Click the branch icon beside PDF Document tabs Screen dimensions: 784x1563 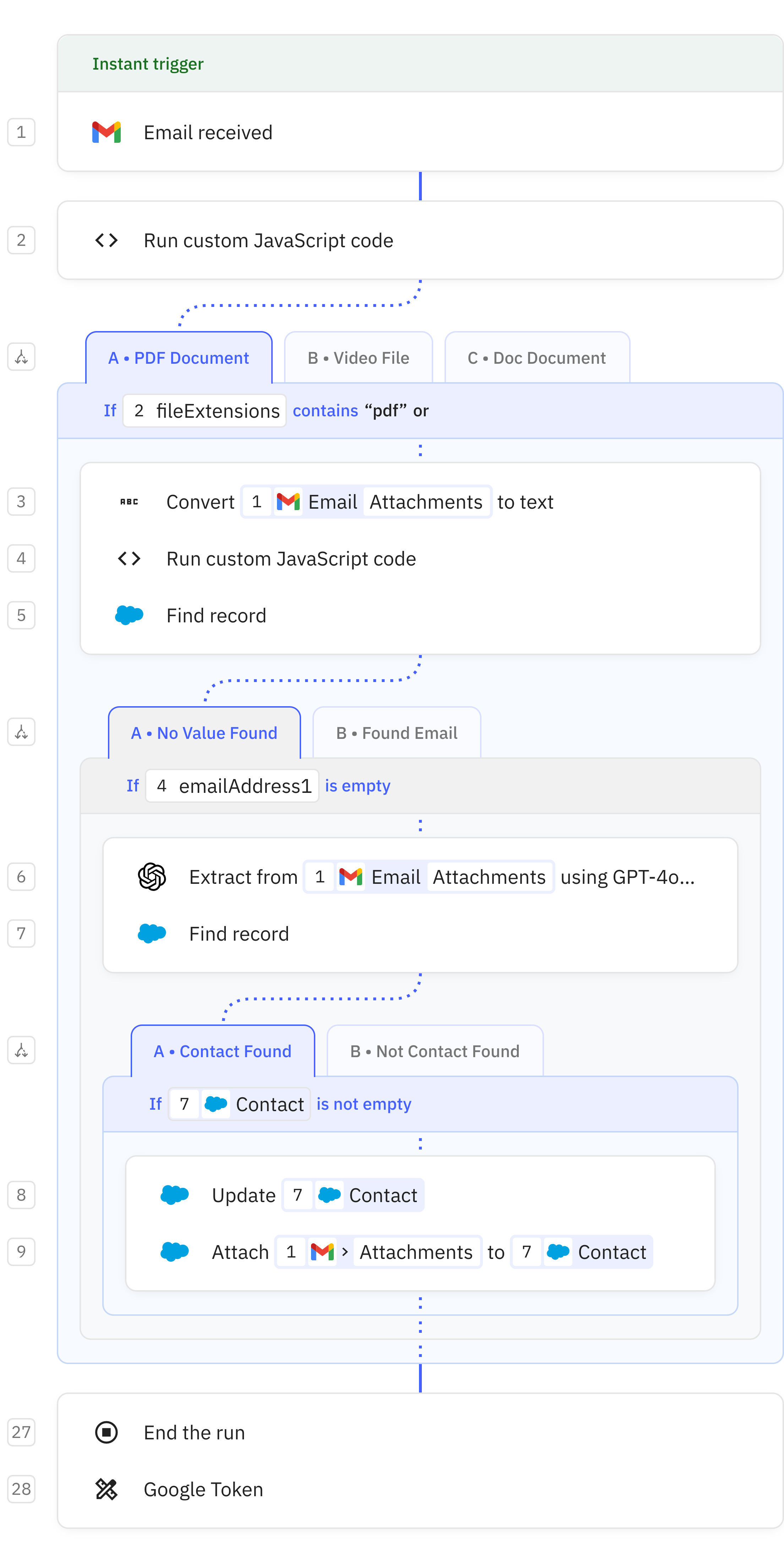tap(21, 357)
